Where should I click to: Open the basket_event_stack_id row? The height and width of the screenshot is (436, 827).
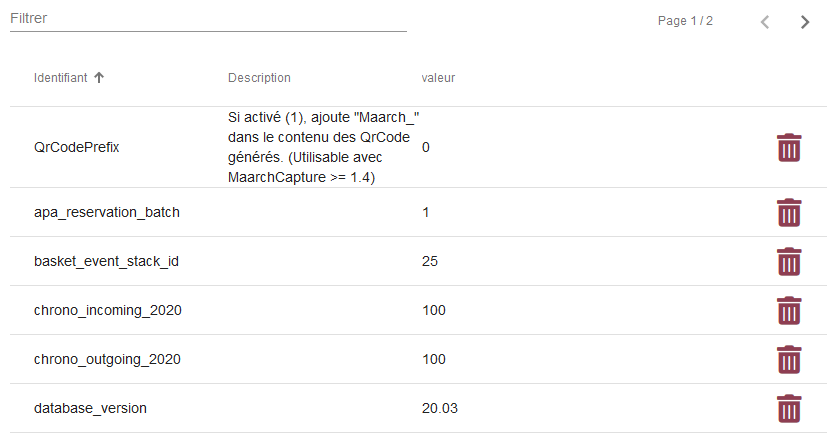coord(418,261)
